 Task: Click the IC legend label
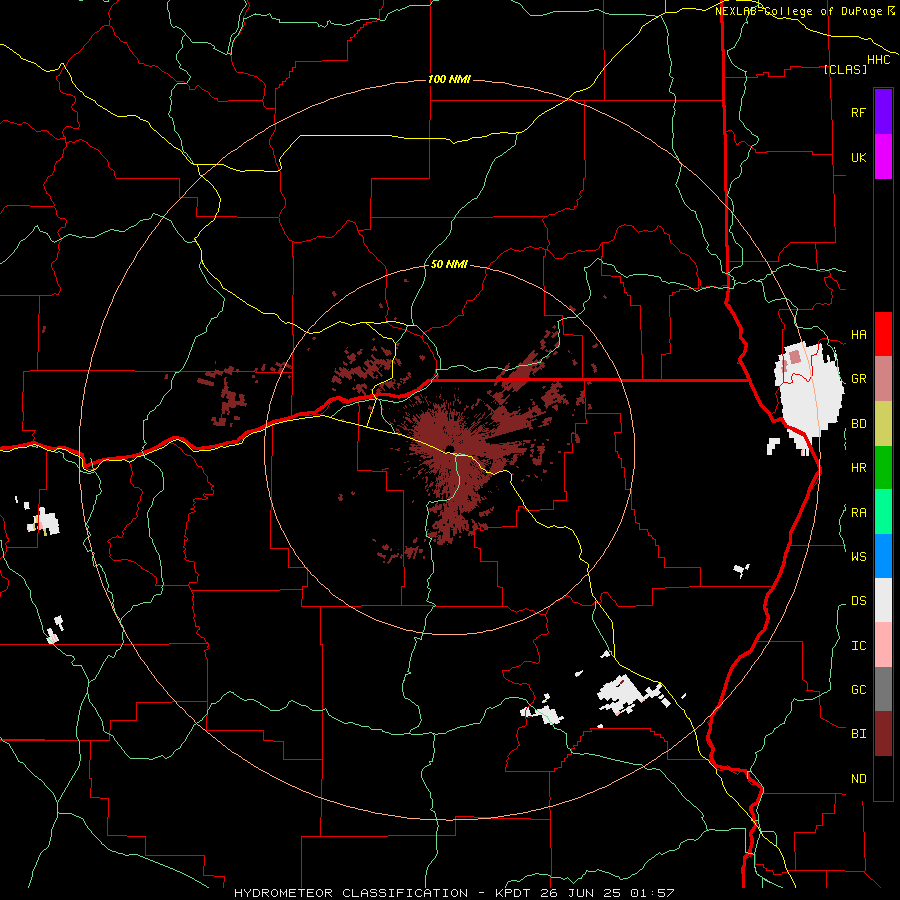pyautogui.click(x=858, y=646)
